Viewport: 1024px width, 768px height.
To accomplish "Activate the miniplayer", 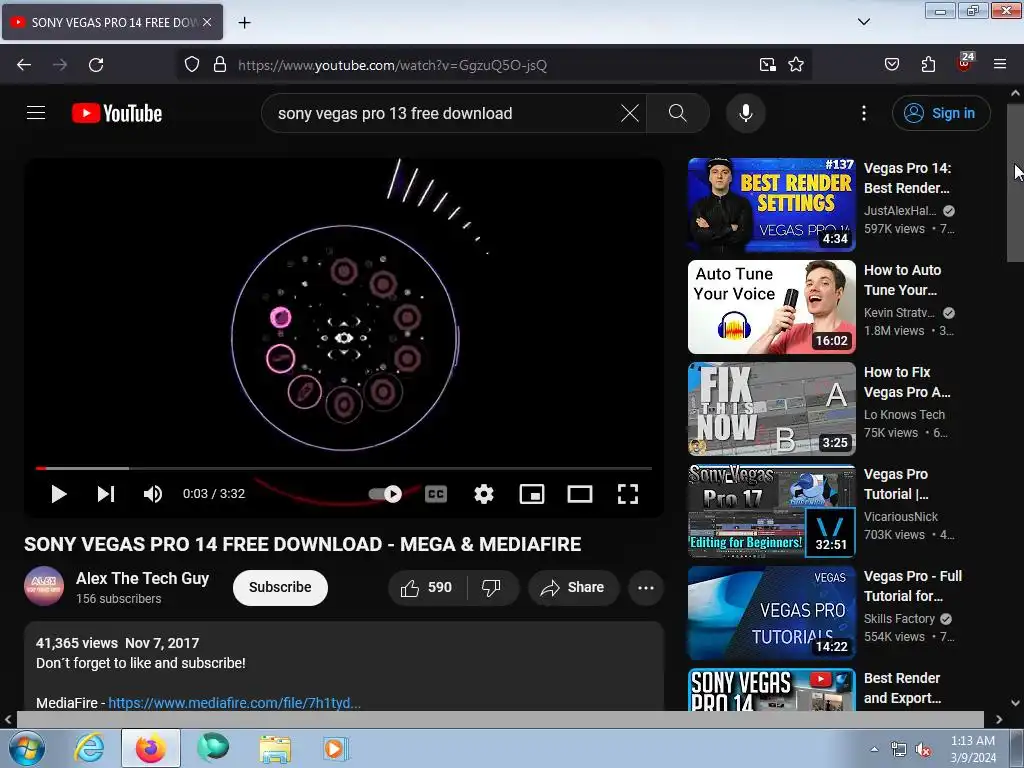I will [x=532, y=494].
